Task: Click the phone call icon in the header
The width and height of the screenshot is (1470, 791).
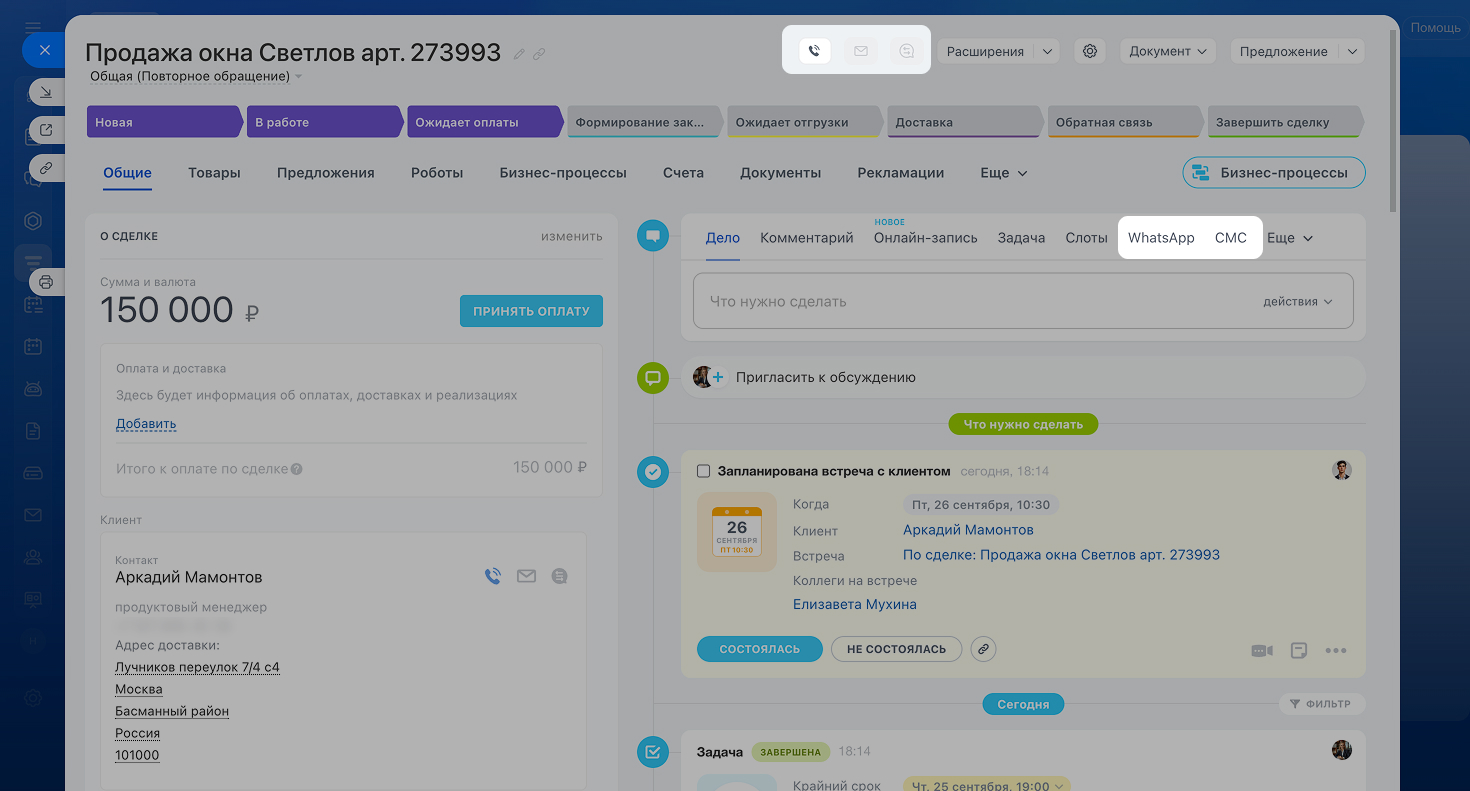Action: pos(815,51)
